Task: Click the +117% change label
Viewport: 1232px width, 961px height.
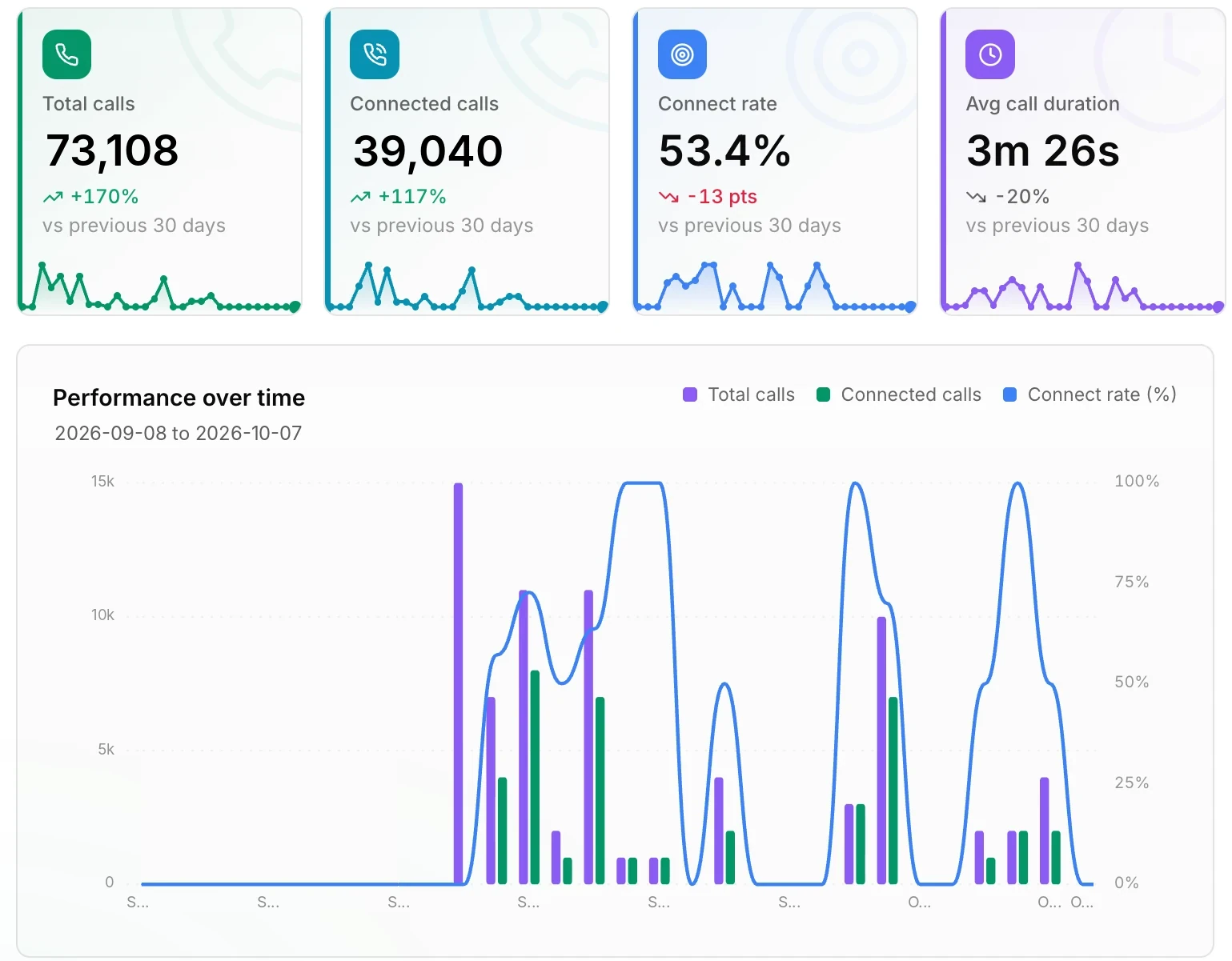Action: point(412,197)
